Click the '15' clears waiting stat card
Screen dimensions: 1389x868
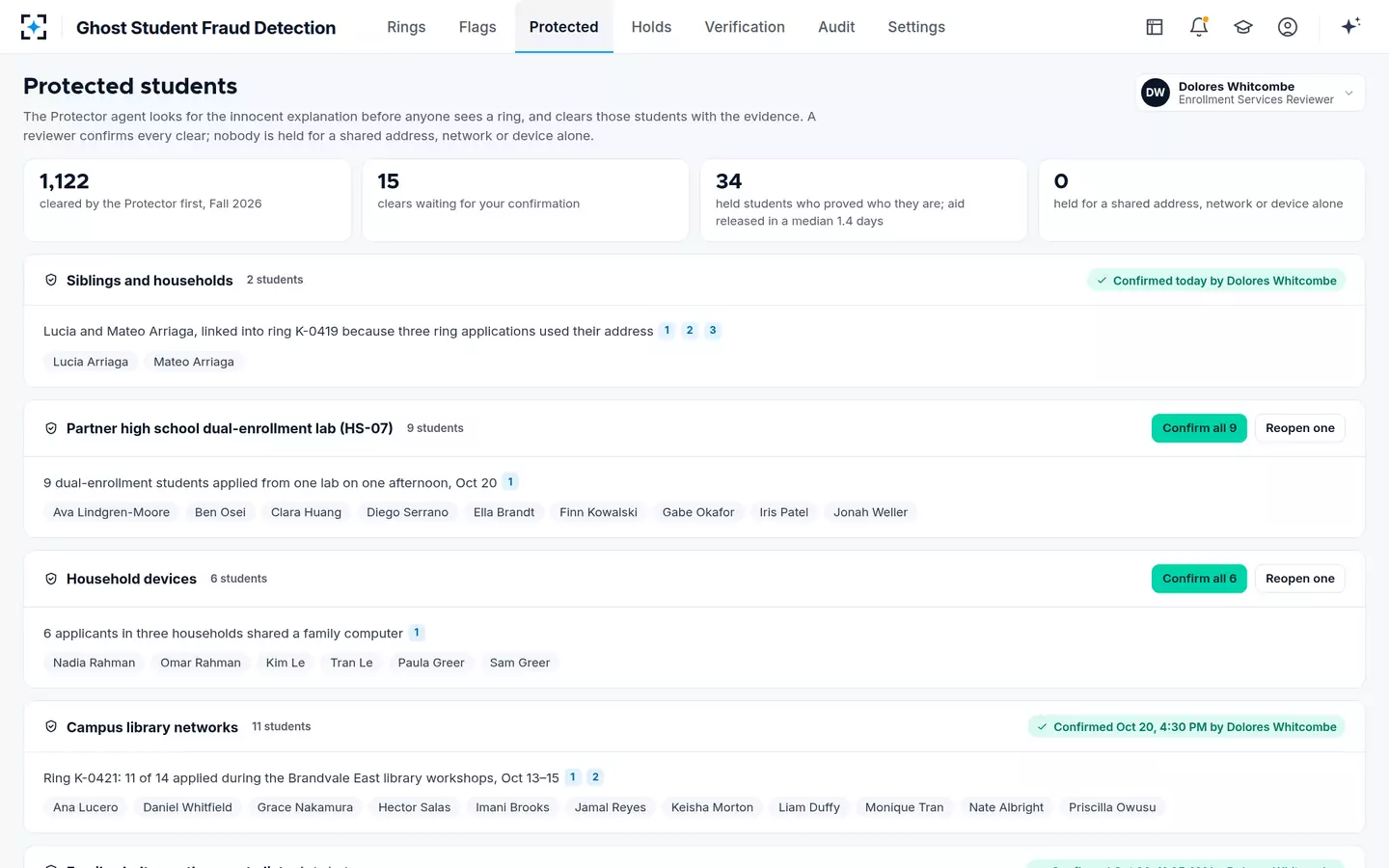click(x=526, y=201)
